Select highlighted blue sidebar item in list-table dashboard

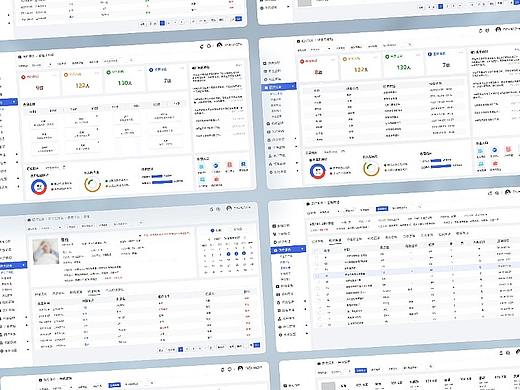[279, 87]
